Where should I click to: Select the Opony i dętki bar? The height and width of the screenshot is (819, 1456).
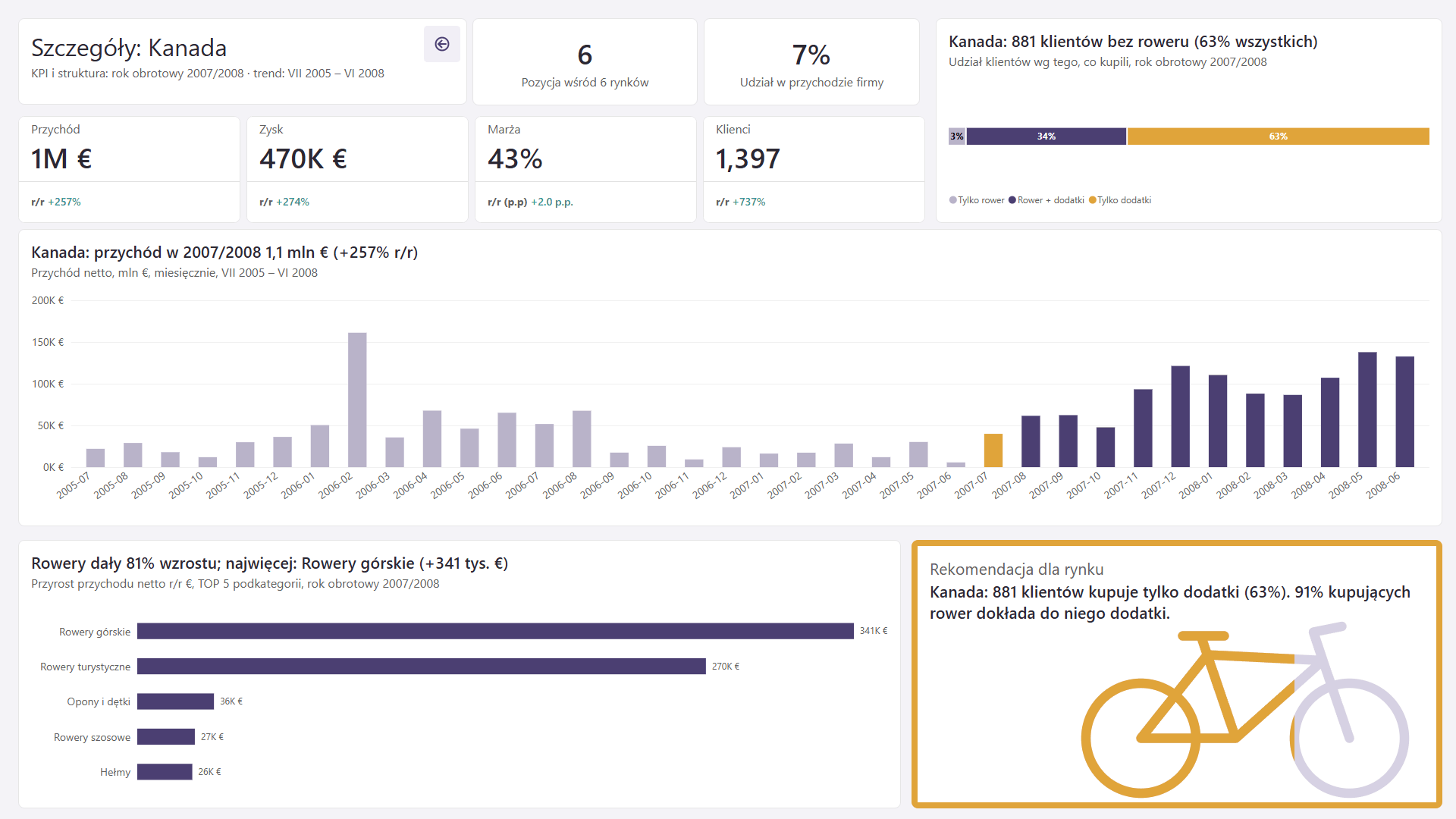pos(175,701)
